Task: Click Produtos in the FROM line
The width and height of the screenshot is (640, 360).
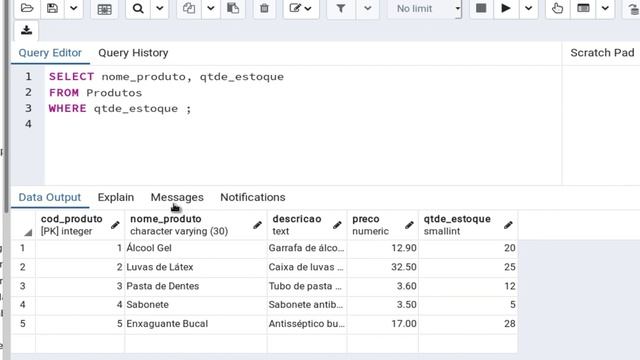Action: (114, 93)
